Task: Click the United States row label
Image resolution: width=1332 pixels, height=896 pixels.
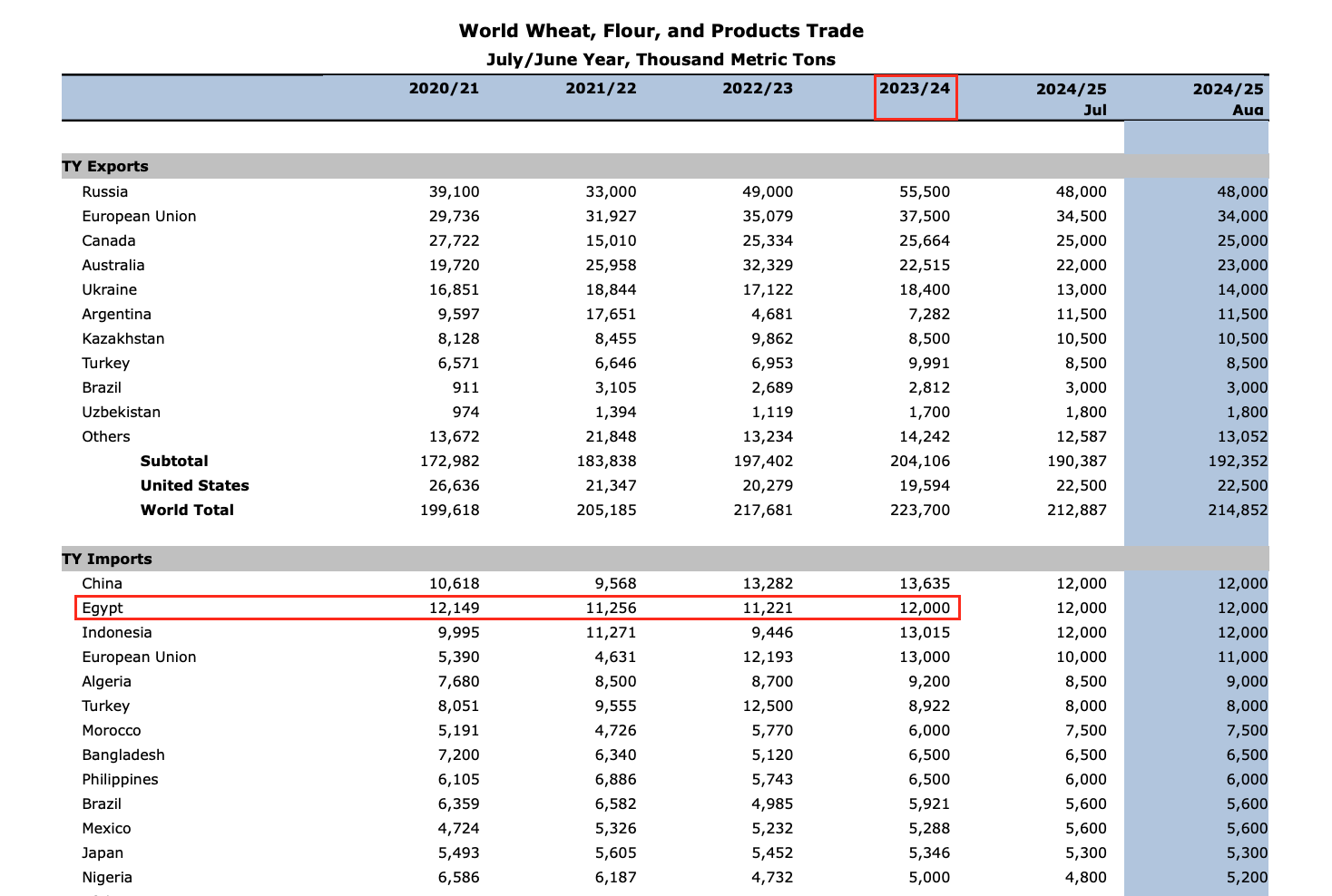Action: [x=194, y=486]
